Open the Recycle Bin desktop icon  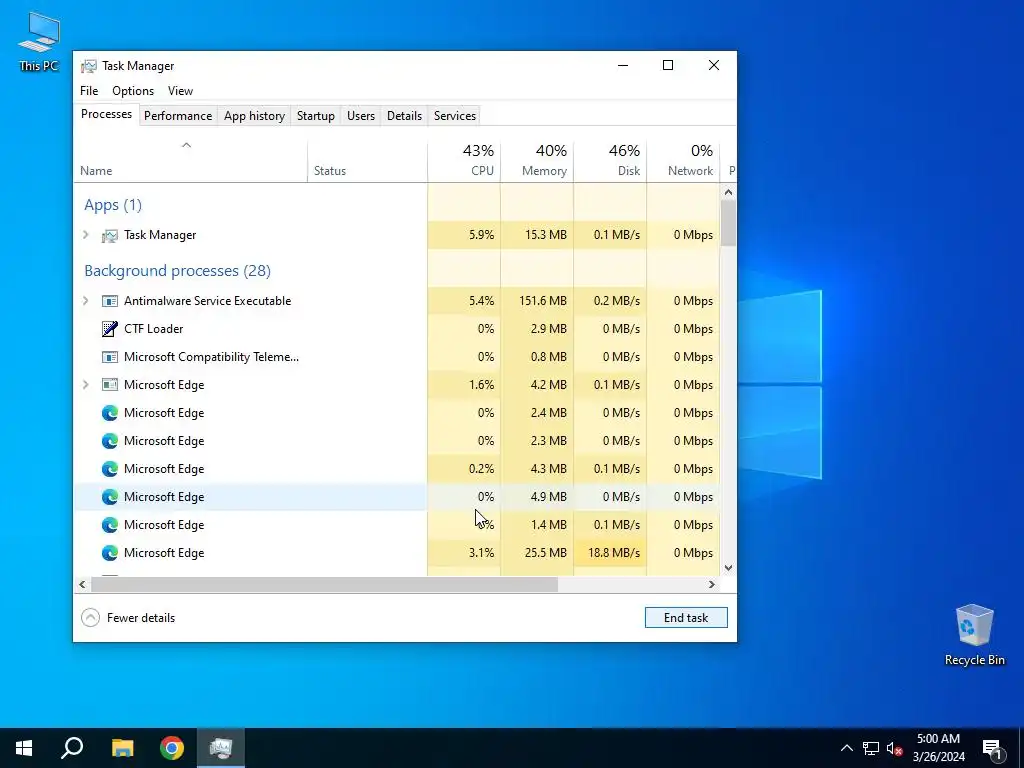pos(974,635)
